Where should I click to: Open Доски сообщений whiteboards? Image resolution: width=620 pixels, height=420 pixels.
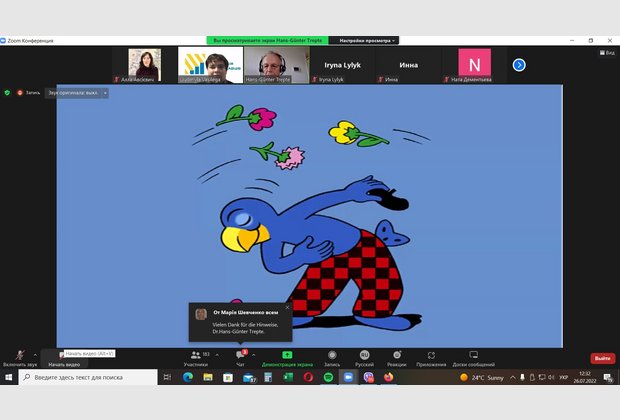473,356
